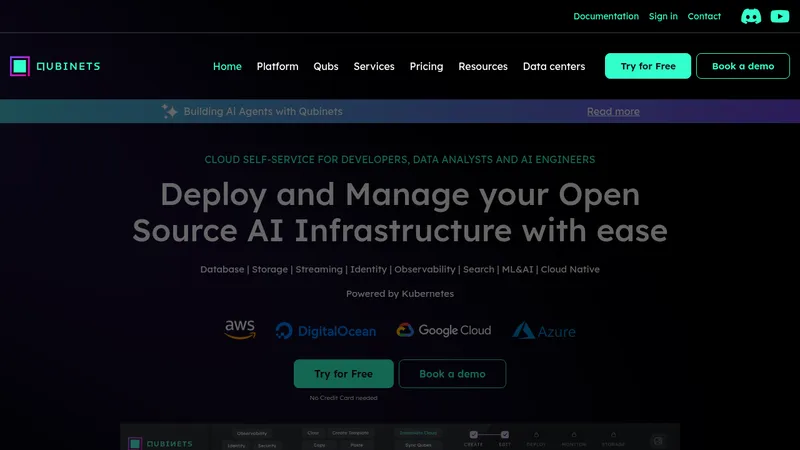Click header Try for Free button

[648, 66]
